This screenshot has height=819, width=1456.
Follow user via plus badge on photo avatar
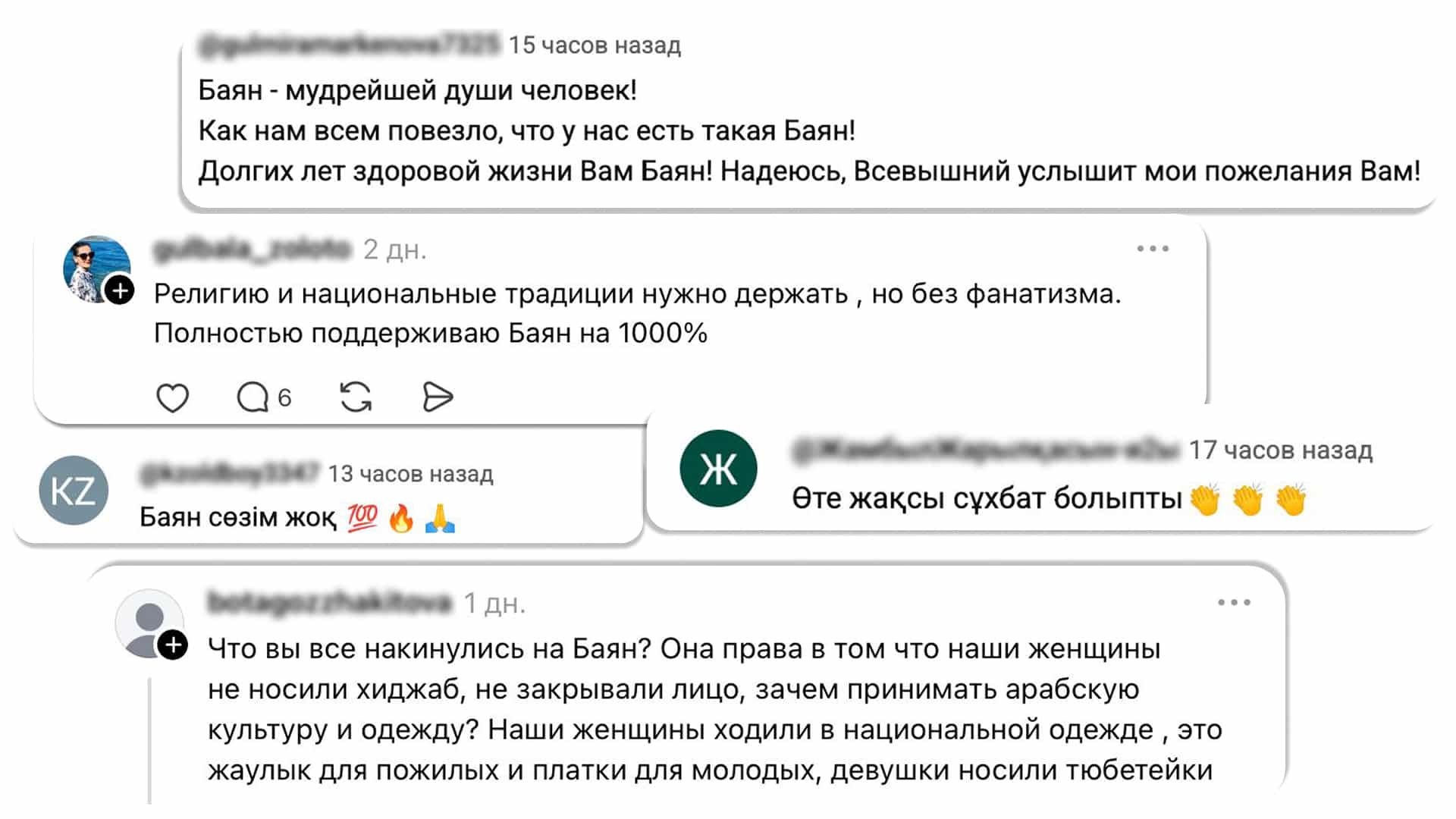(x=120, y=290)
